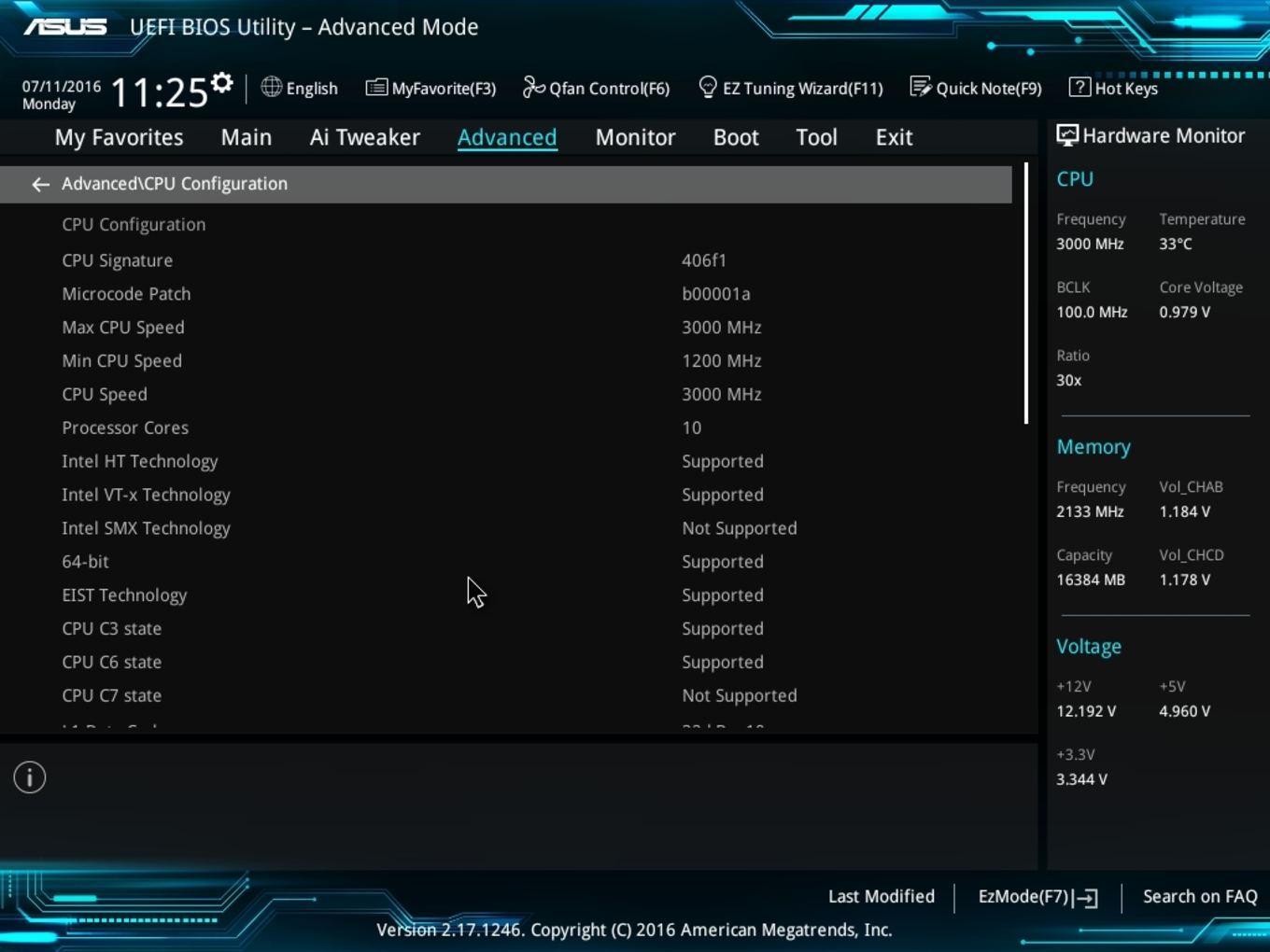Open the My Favorites tab
The image size is (1270, 952).
[119, 137]
